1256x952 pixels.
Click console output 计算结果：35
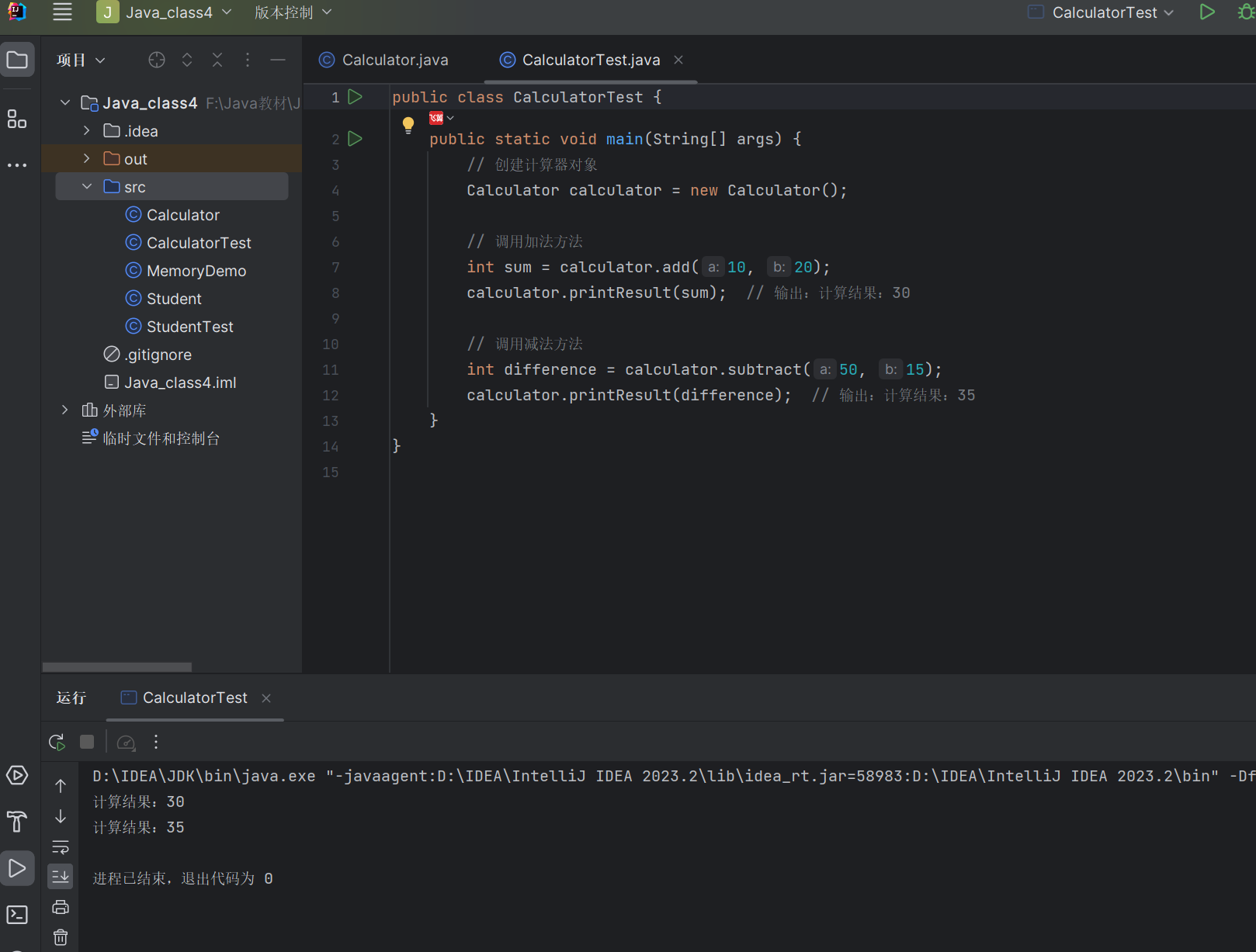[x=139, y=828]
